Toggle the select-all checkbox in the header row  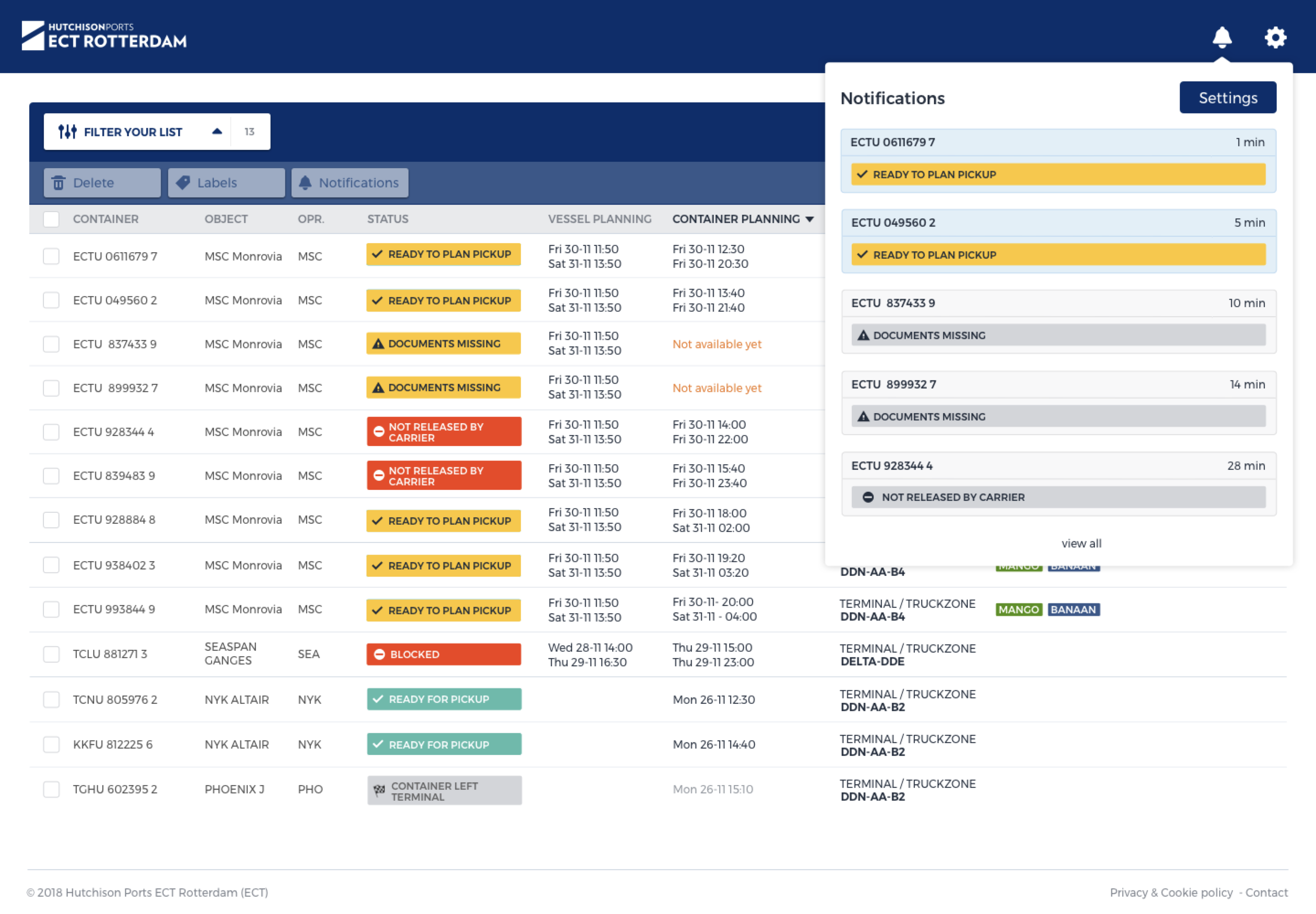[51, 219]
